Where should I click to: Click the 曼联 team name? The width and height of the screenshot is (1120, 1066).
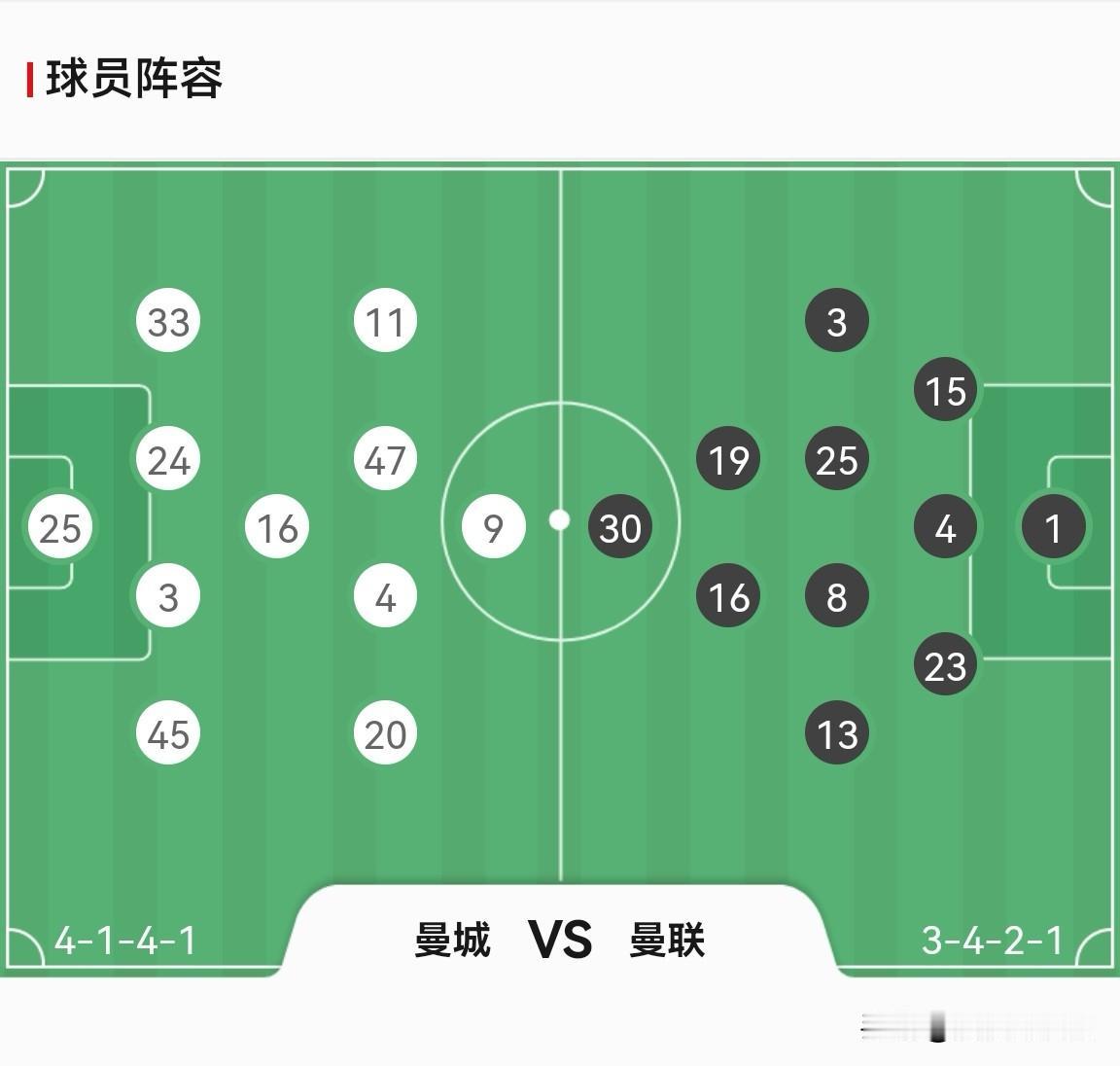667,940
